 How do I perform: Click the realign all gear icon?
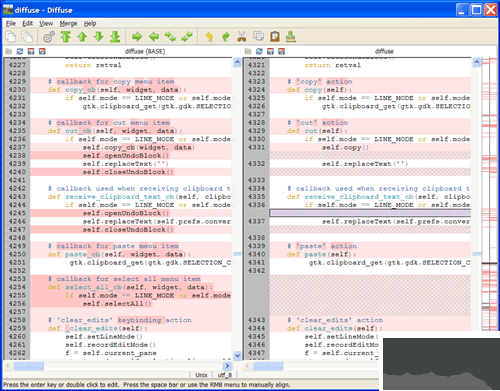49,37
